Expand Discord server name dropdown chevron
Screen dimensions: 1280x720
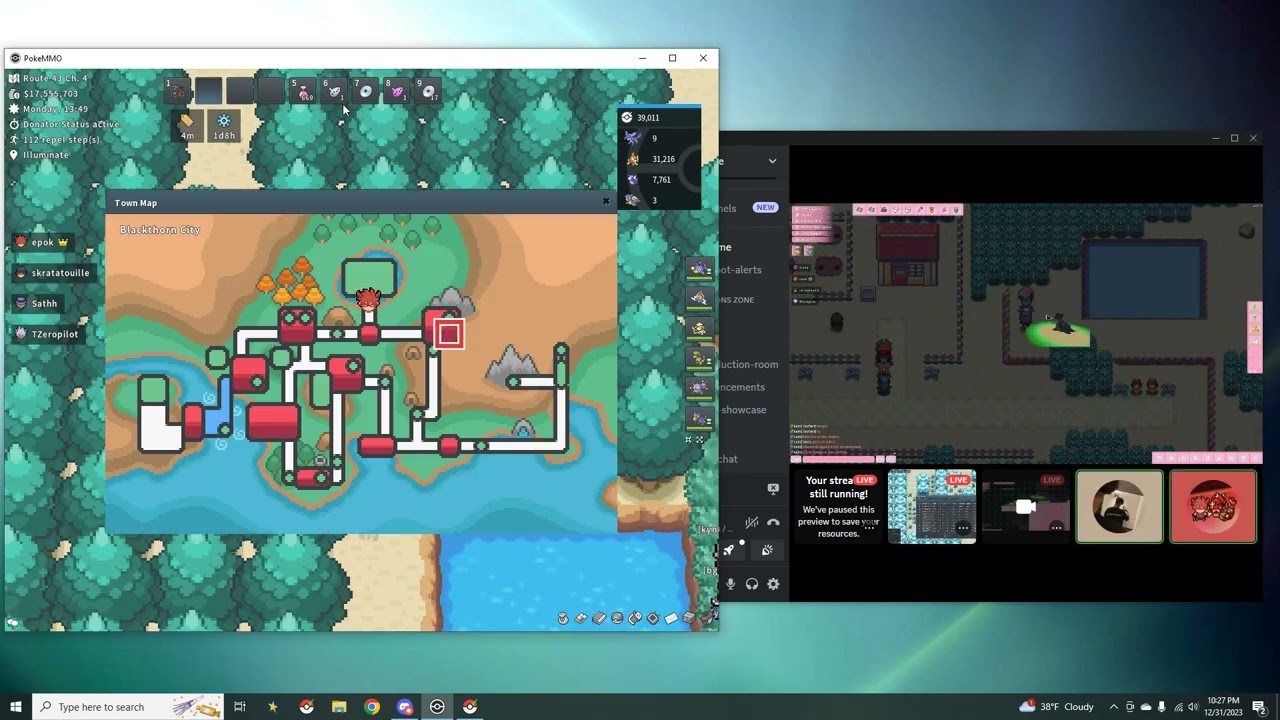[772, 161]
